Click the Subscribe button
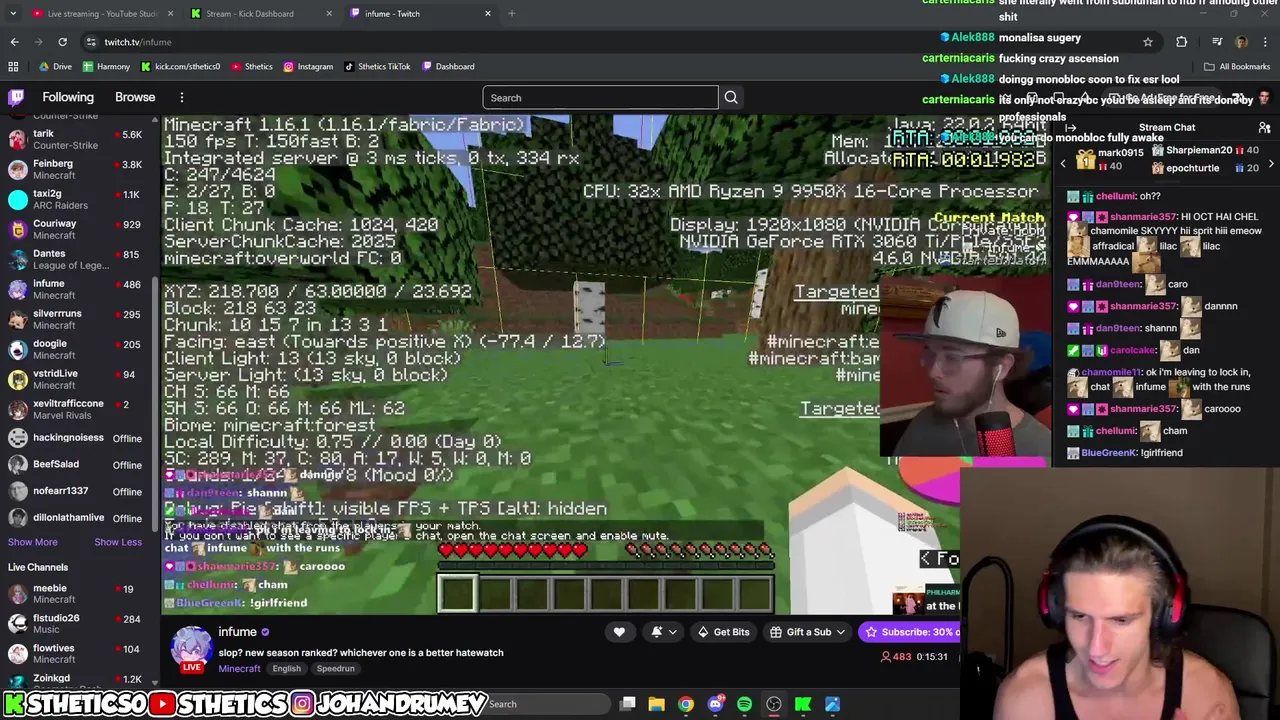Image resolution: width=1280 pixels, height=720 pixels. [908, 632]
